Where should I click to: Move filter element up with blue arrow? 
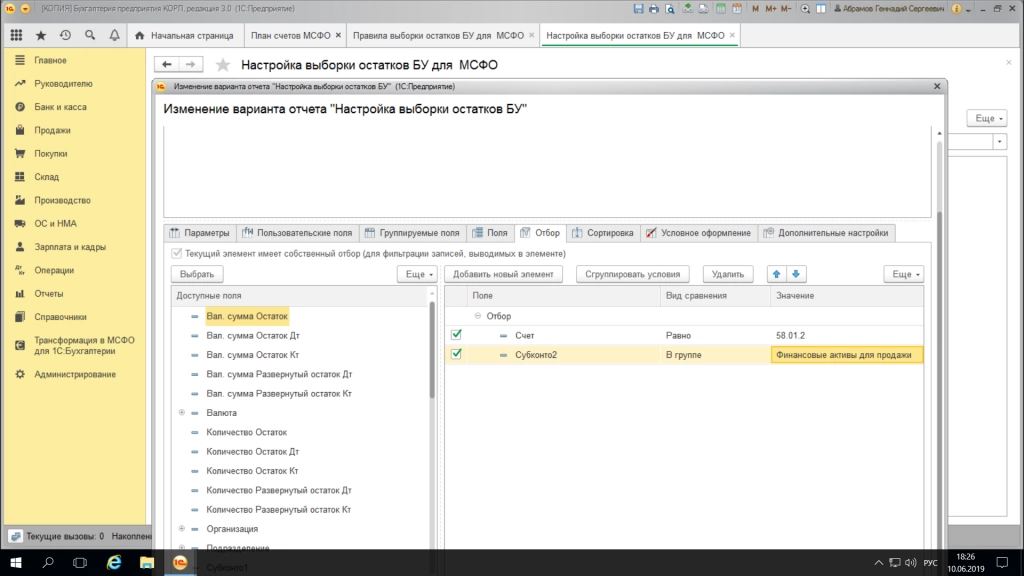point(776,274)
